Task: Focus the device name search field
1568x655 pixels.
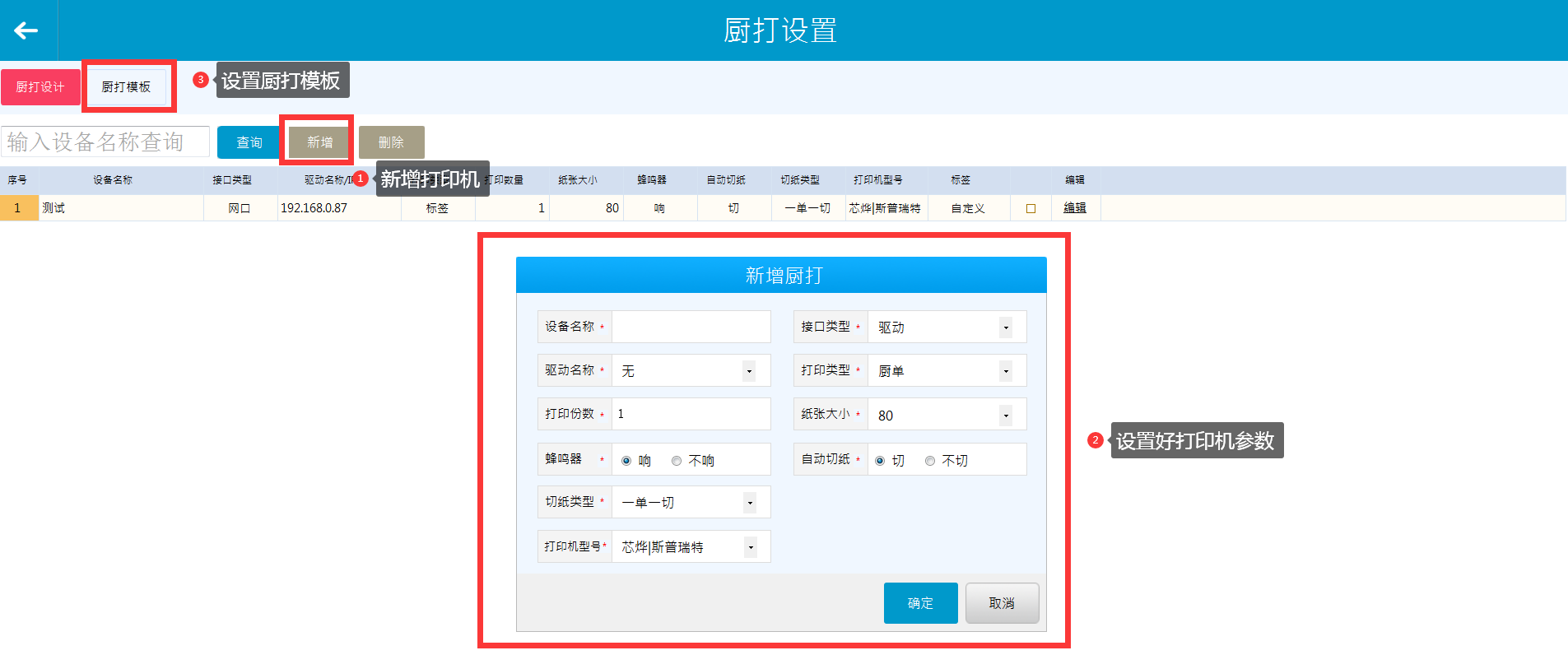Action: (105, 142)
